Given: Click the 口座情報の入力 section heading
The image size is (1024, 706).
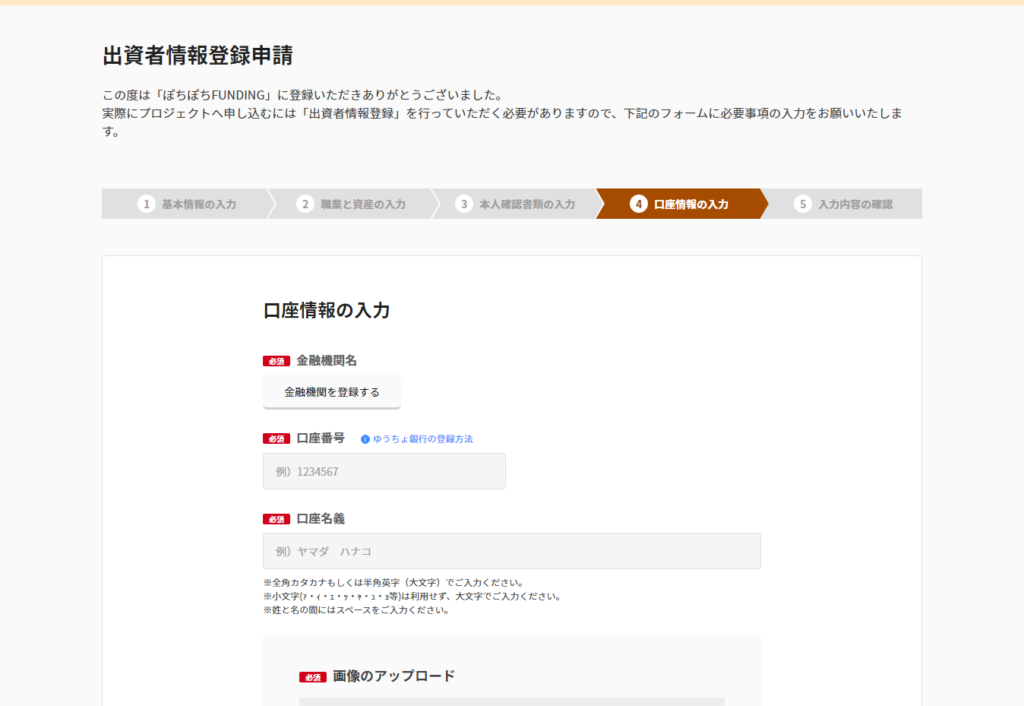Looking at the screenshot, I should pos(327,310).
